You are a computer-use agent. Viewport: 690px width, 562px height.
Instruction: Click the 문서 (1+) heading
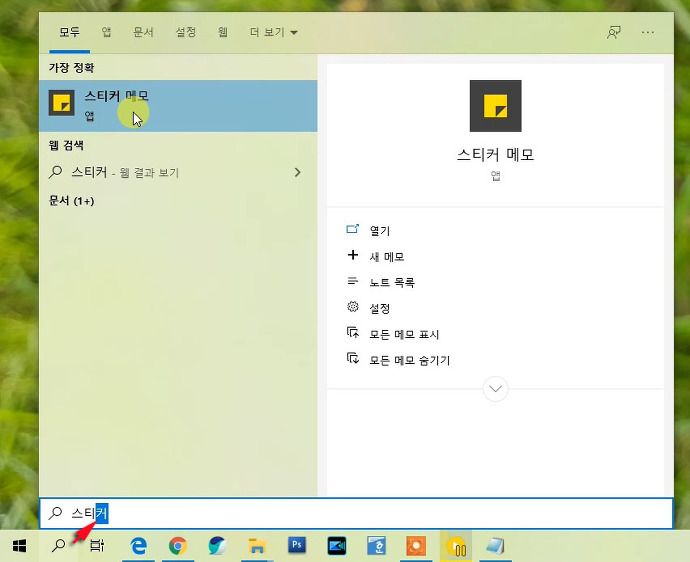[x=71, y=201]
